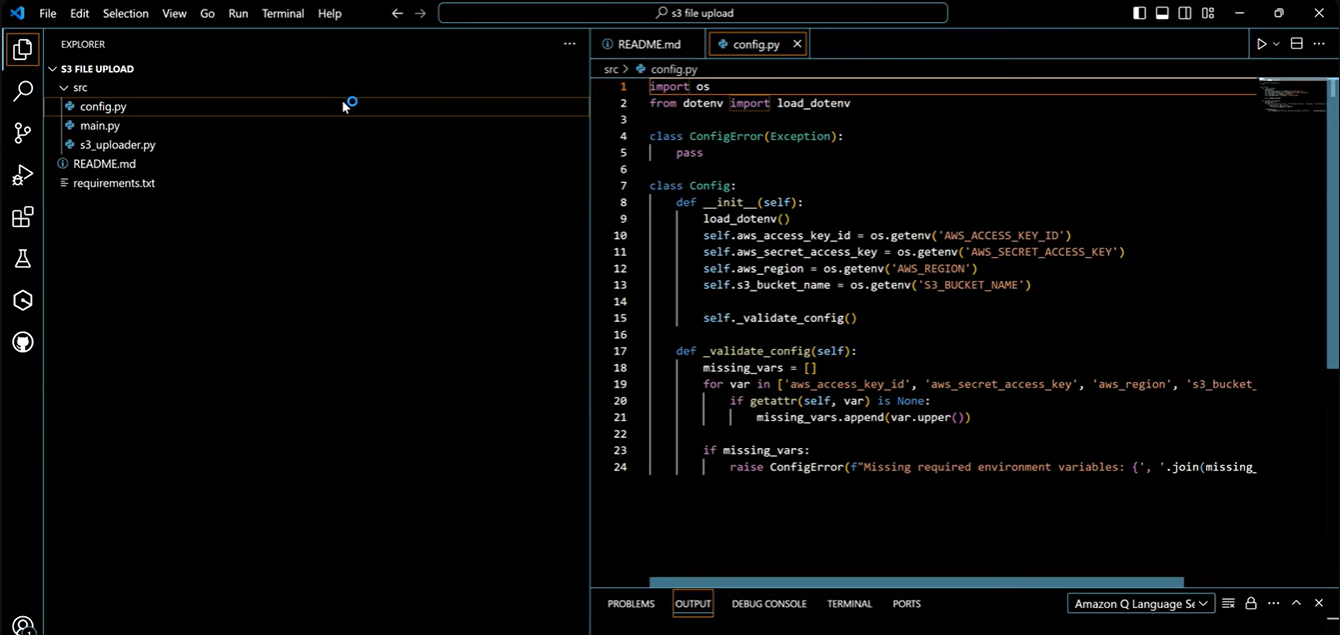Open the Go menu

[x=207, y=13]
